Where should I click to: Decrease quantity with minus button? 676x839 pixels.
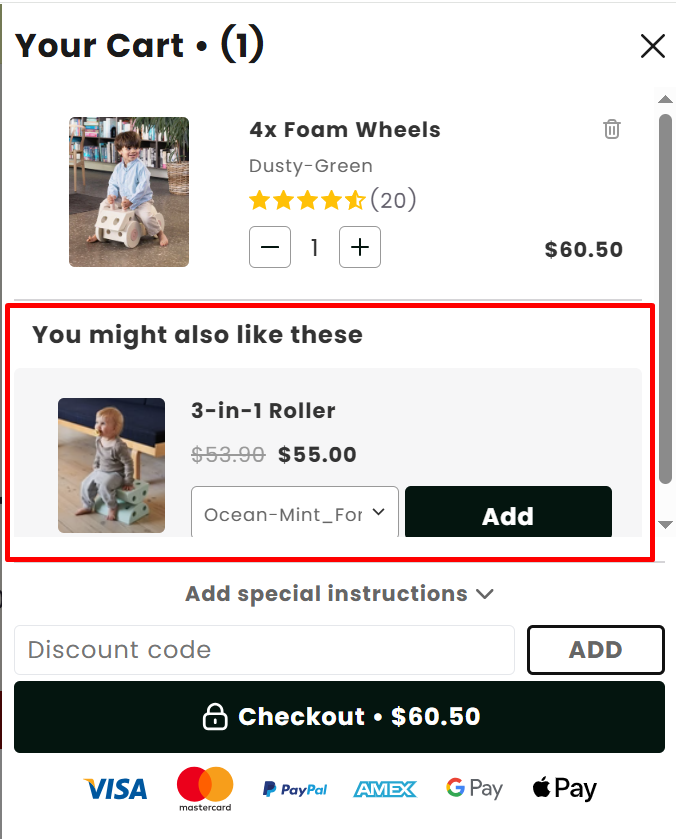(x=270, y=247)
